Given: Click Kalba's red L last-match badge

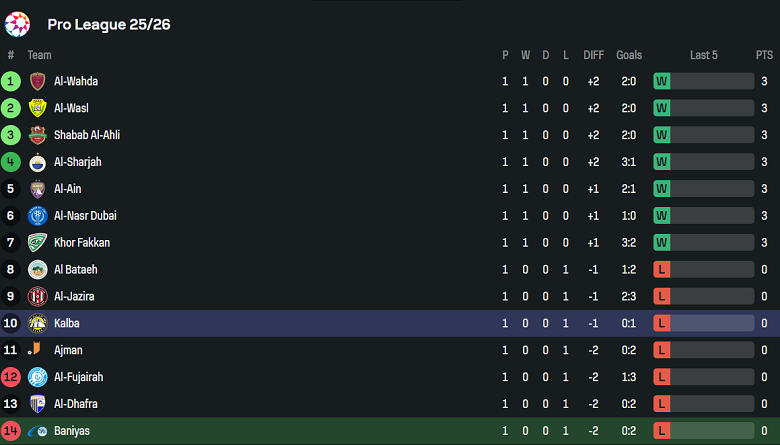Looking at the screenshot, I should [x=662, y=324].
